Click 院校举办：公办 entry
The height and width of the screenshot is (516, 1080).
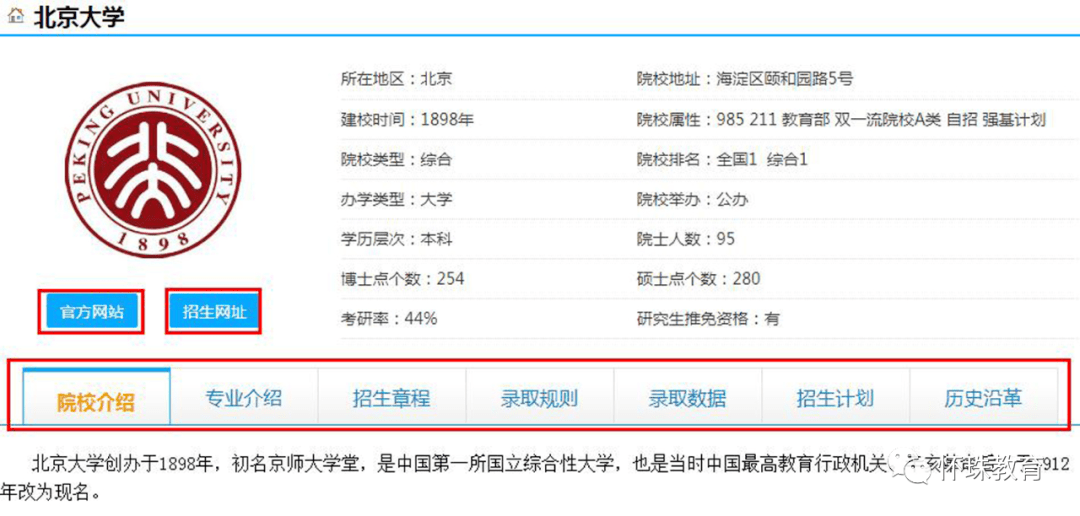tap(692, 200)
